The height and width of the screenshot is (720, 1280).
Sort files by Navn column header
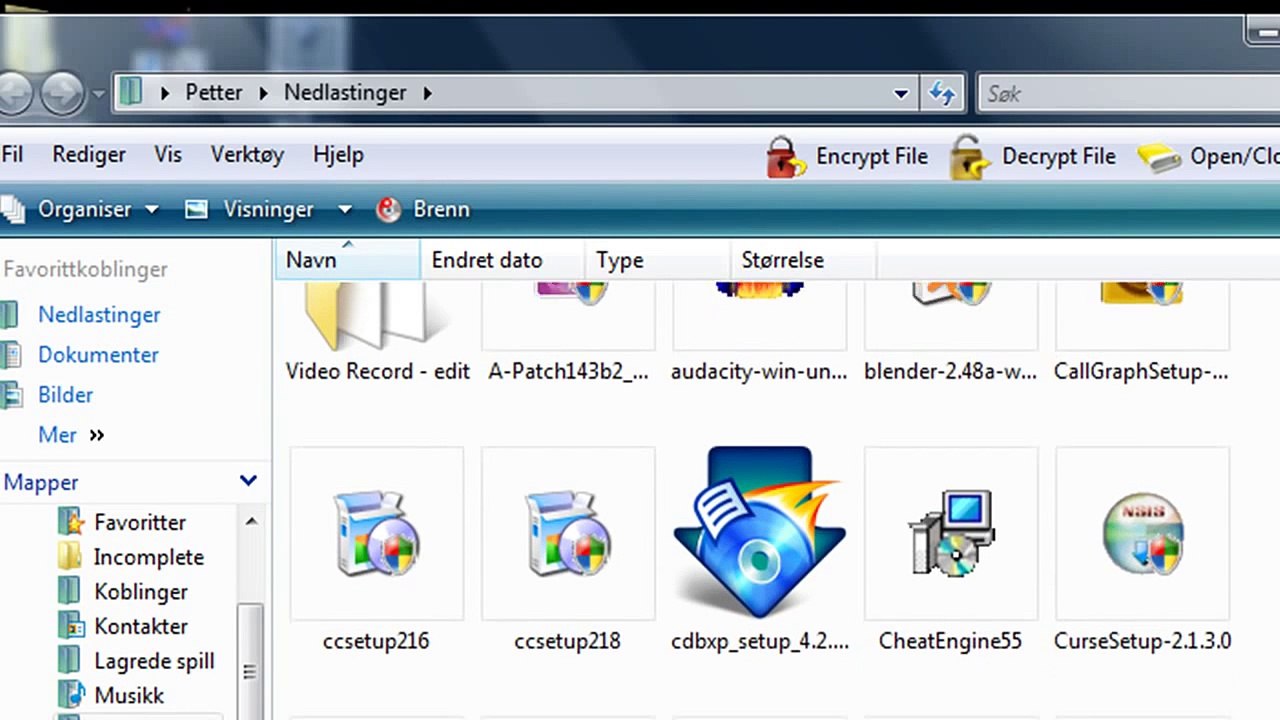(347, 260)
